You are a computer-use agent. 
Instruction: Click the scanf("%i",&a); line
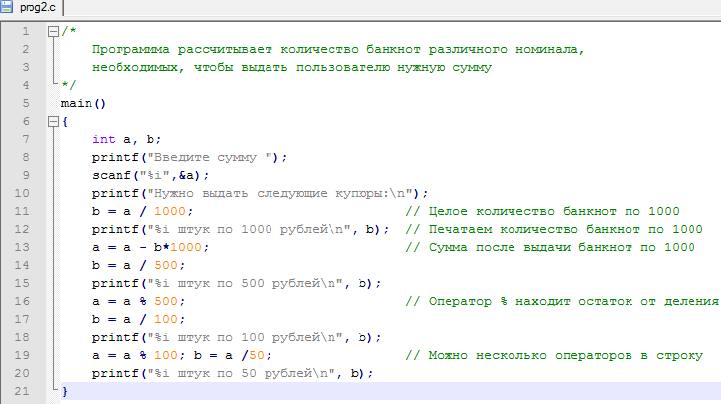pos(150,176)
